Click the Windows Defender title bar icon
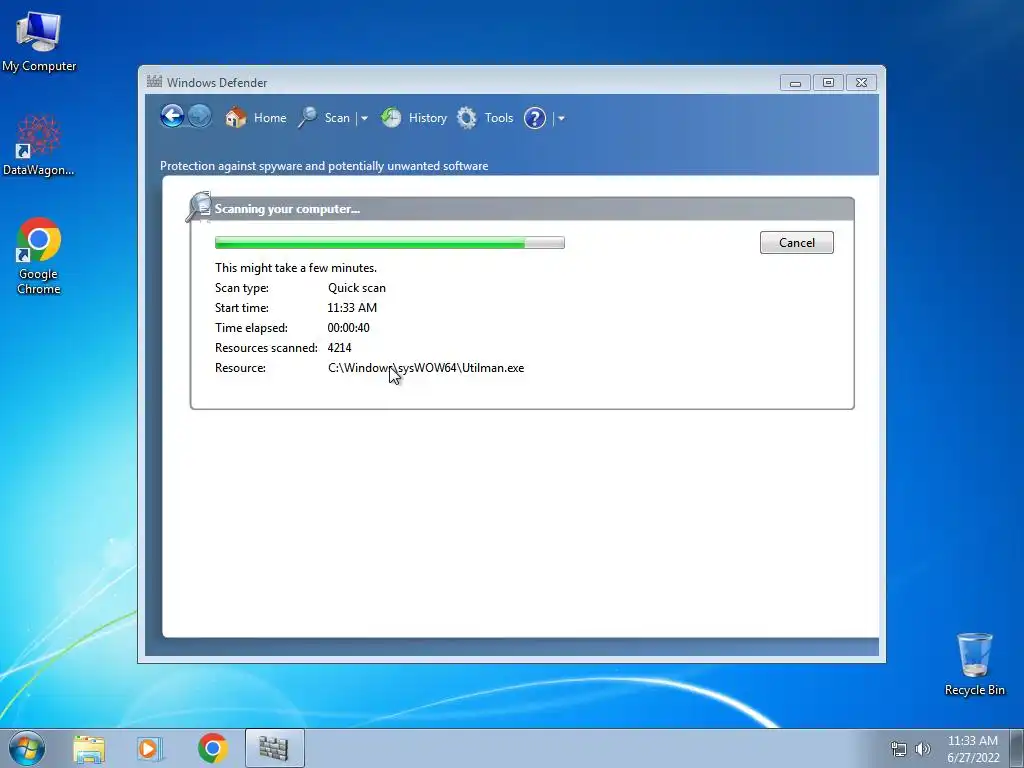The height and width of the screenshot is (768, 1024). pos(154,82)
